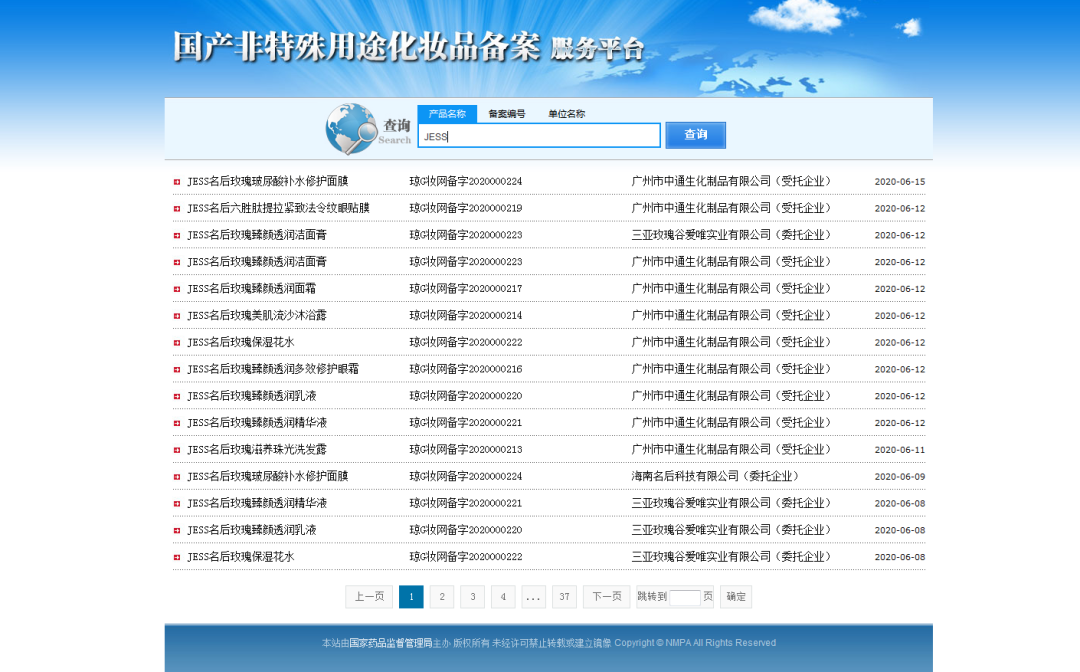The image size is (1080, 672).
Task: Expand red plus icon for JESS名后六胜肽提拉紧致法令纹眼贴膜
Action: tap(177, 209)
